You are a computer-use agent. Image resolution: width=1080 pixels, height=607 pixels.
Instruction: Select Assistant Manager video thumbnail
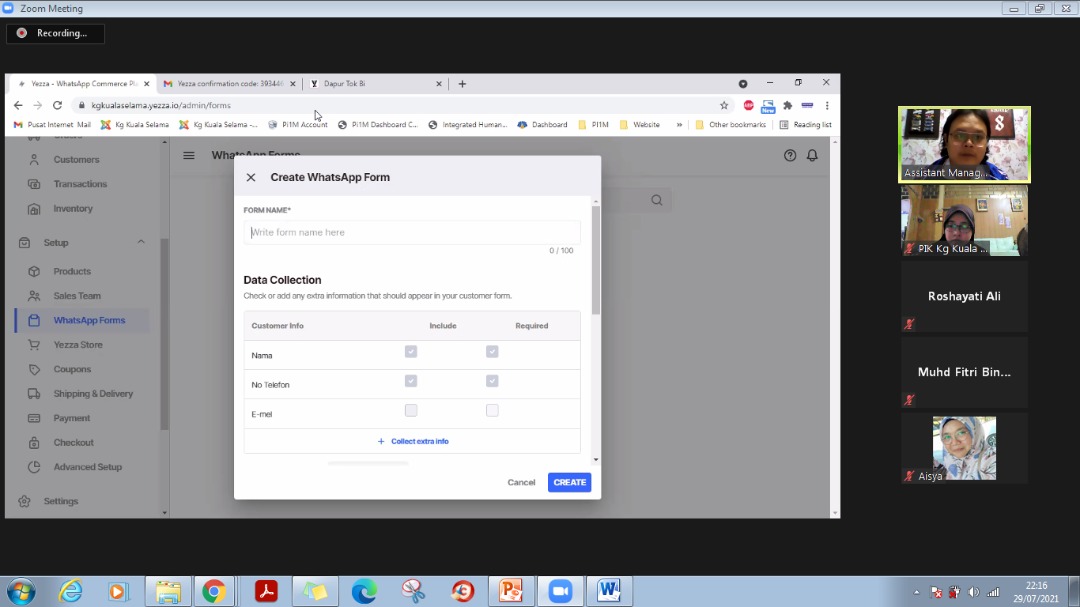(x=964, y=144)
